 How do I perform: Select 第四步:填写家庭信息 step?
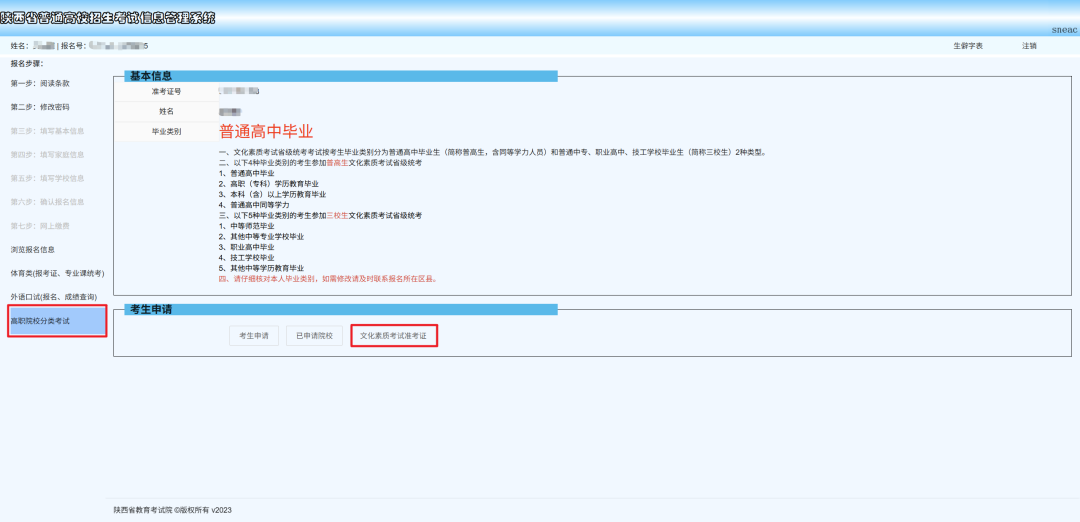(47, 155)
